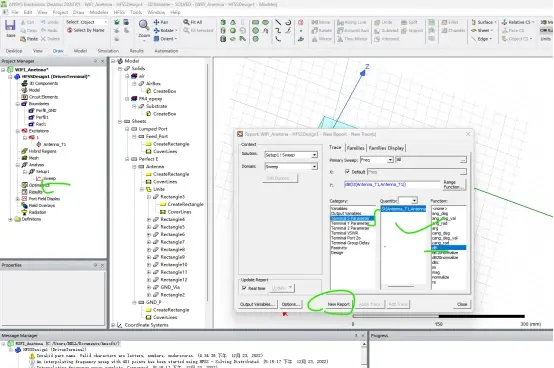This screenshot has width=554, height=368.
Task: Open the File menu
Action: 15,12
